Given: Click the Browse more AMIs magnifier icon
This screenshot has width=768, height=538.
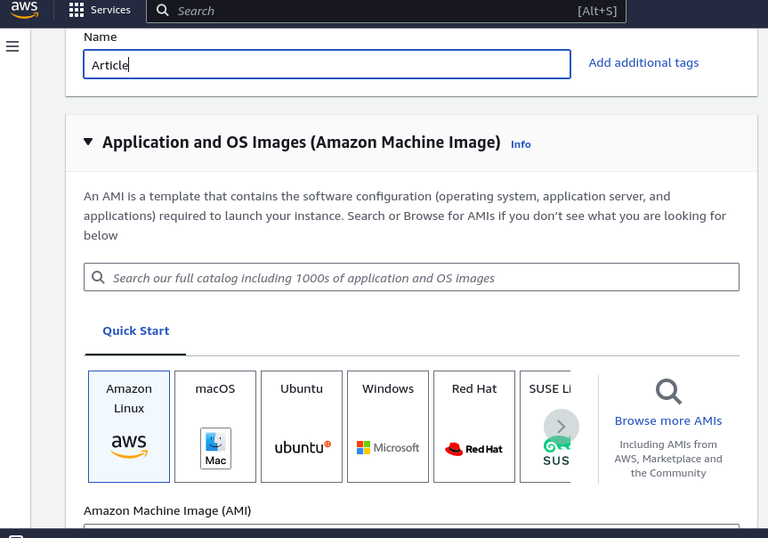Looking at the screenshot, I should [668, 392].
